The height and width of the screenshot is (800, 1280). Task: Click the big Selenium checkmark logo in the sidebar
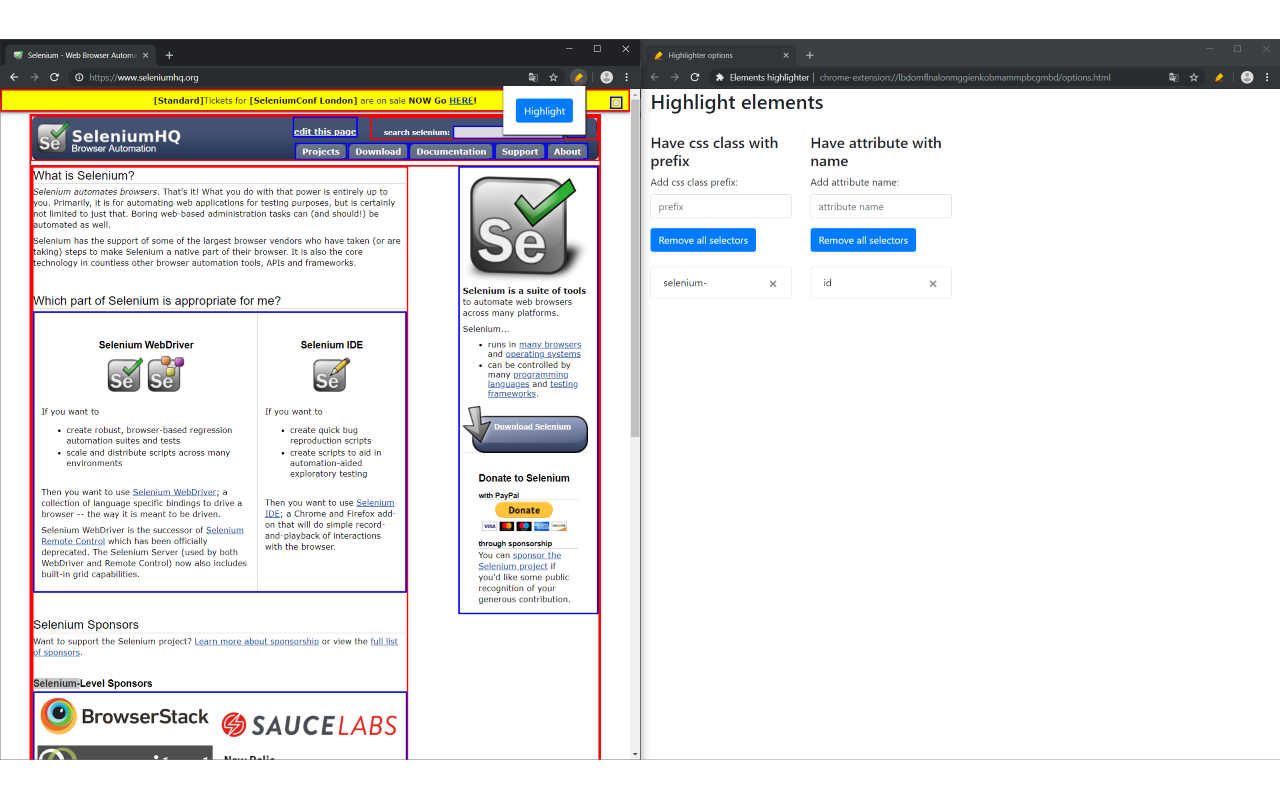[x=524, y=227]
